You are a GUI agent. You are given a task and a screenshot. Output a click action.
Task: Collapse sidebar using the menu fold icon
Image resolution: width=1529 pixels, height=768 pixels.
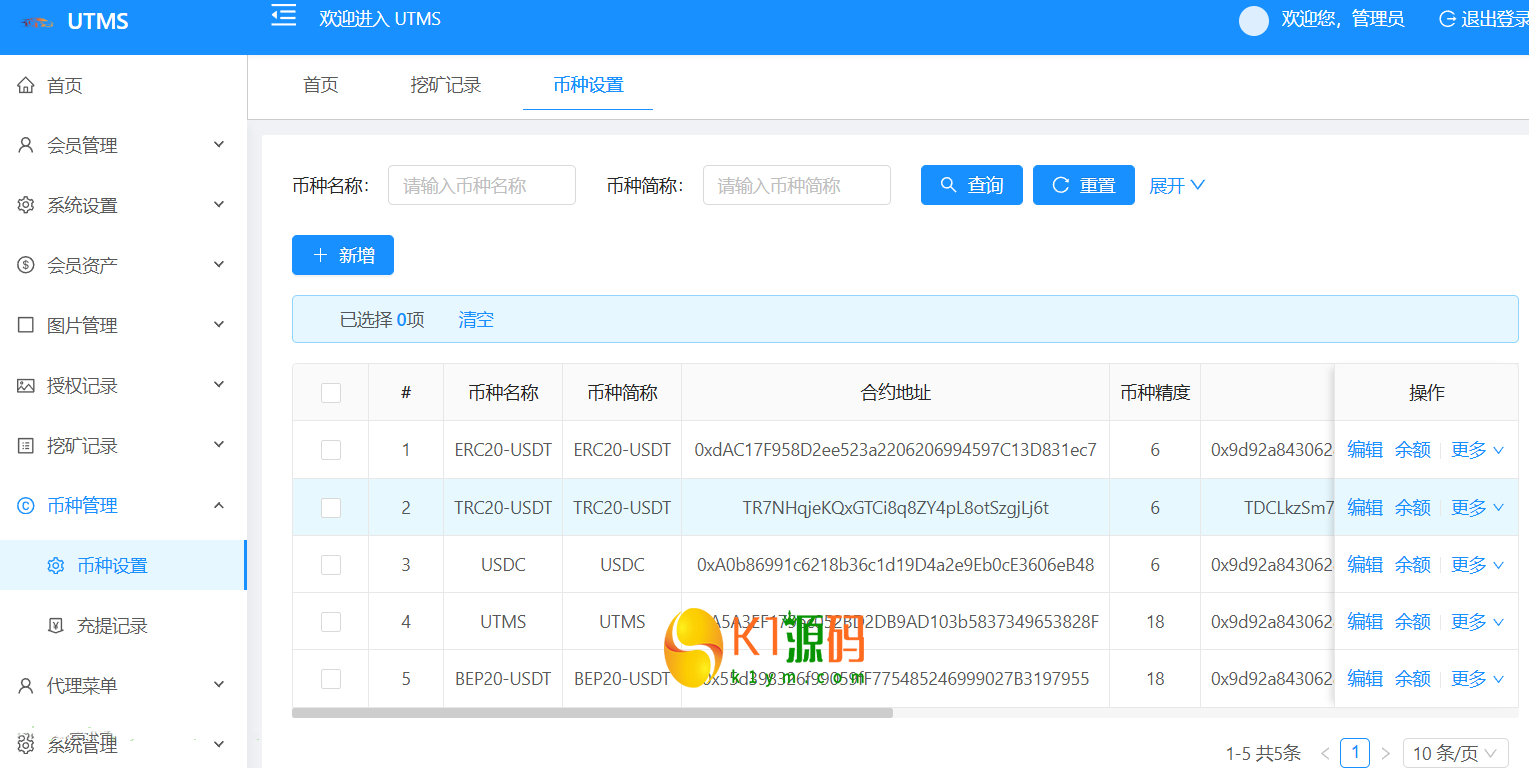tap(284, 15)
